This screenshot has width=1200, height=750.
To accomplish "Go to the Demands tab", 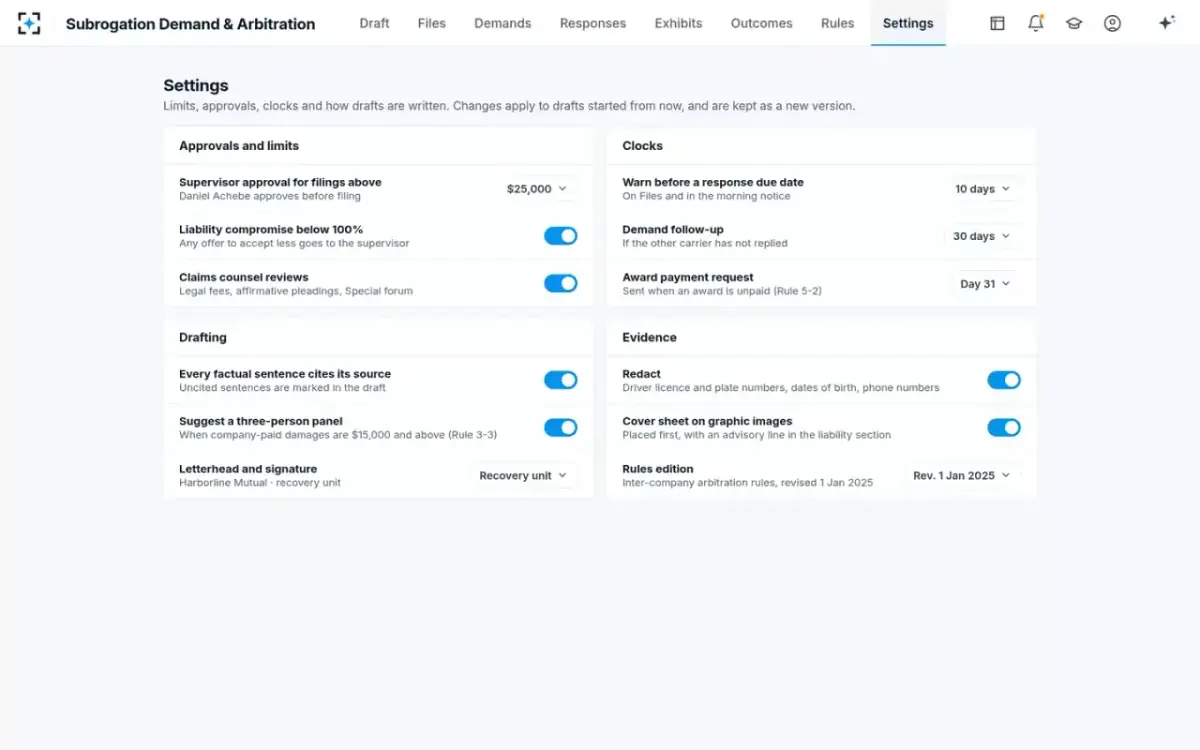I will coord(503,23).
